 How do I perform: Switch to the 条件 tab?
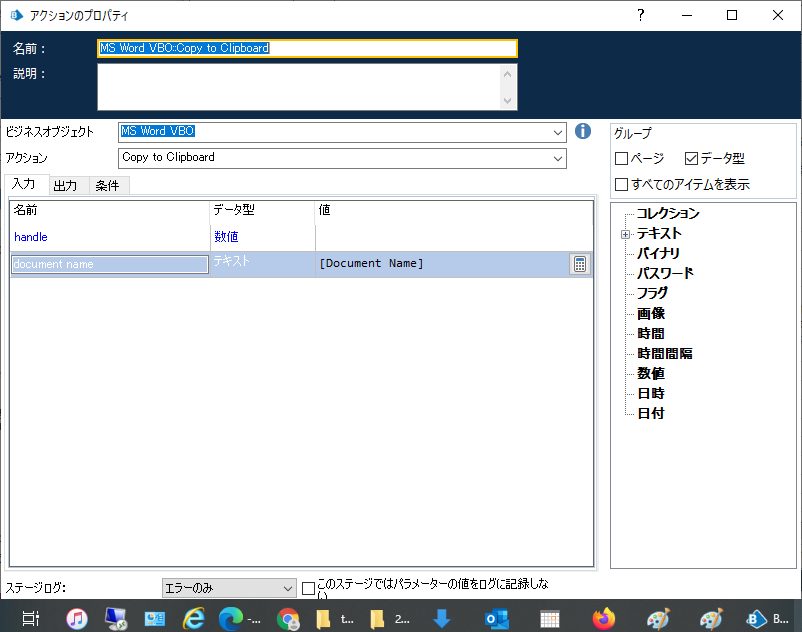coord(107,186)
